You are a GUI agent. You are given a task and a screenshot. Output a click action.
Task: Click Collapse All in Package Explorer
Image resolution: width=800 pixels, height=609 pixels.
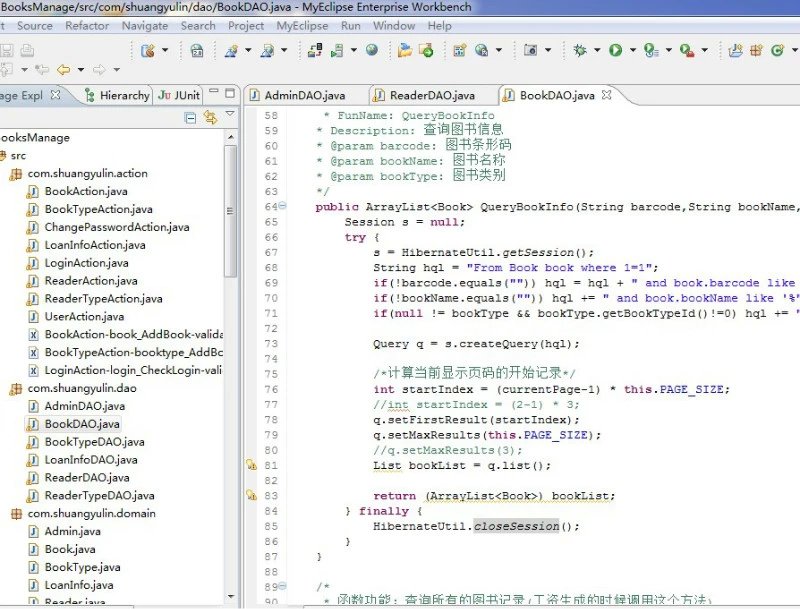(x=190, y=118)
